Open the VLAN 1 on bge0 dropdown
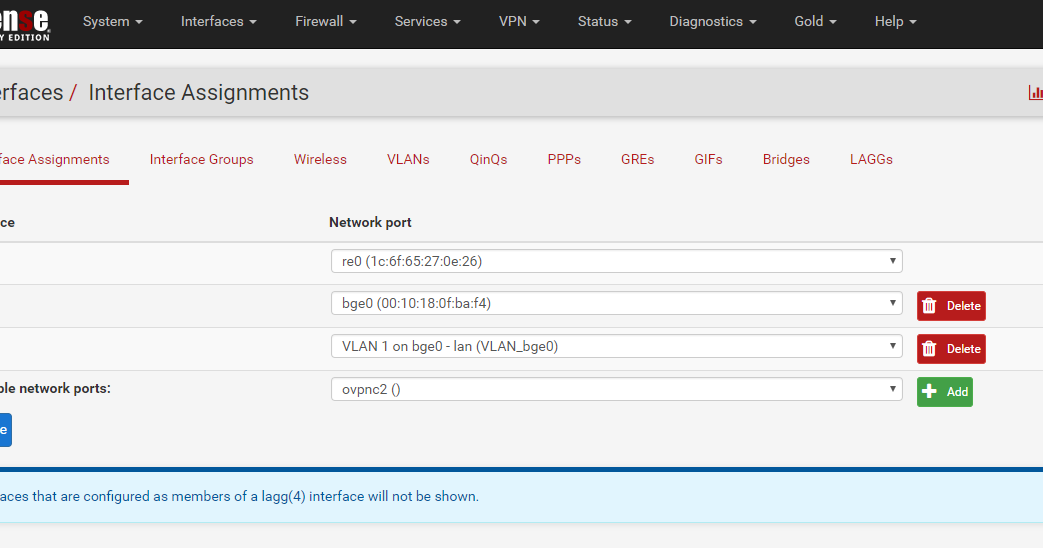The height and width of the screenshot is (548, 1043). pos(617,346)
